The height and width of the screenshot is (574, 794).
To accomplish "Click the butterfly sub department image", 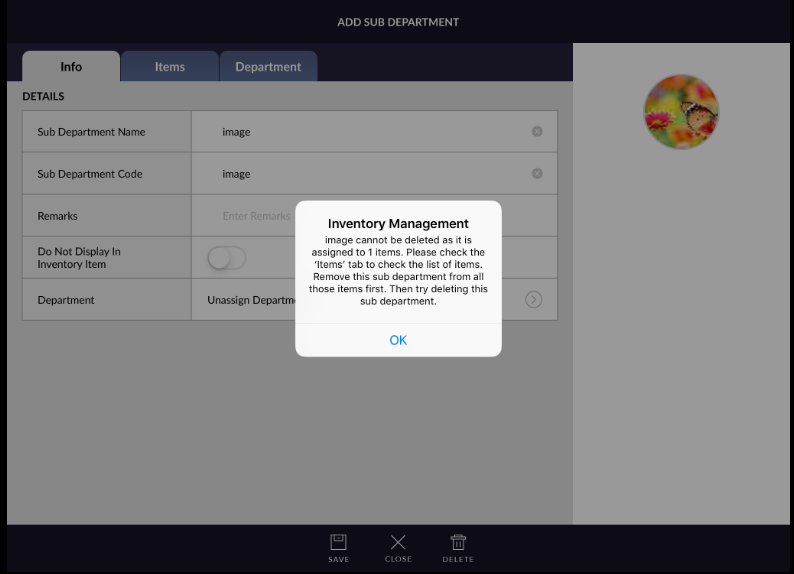I will (x=681, y=111).
